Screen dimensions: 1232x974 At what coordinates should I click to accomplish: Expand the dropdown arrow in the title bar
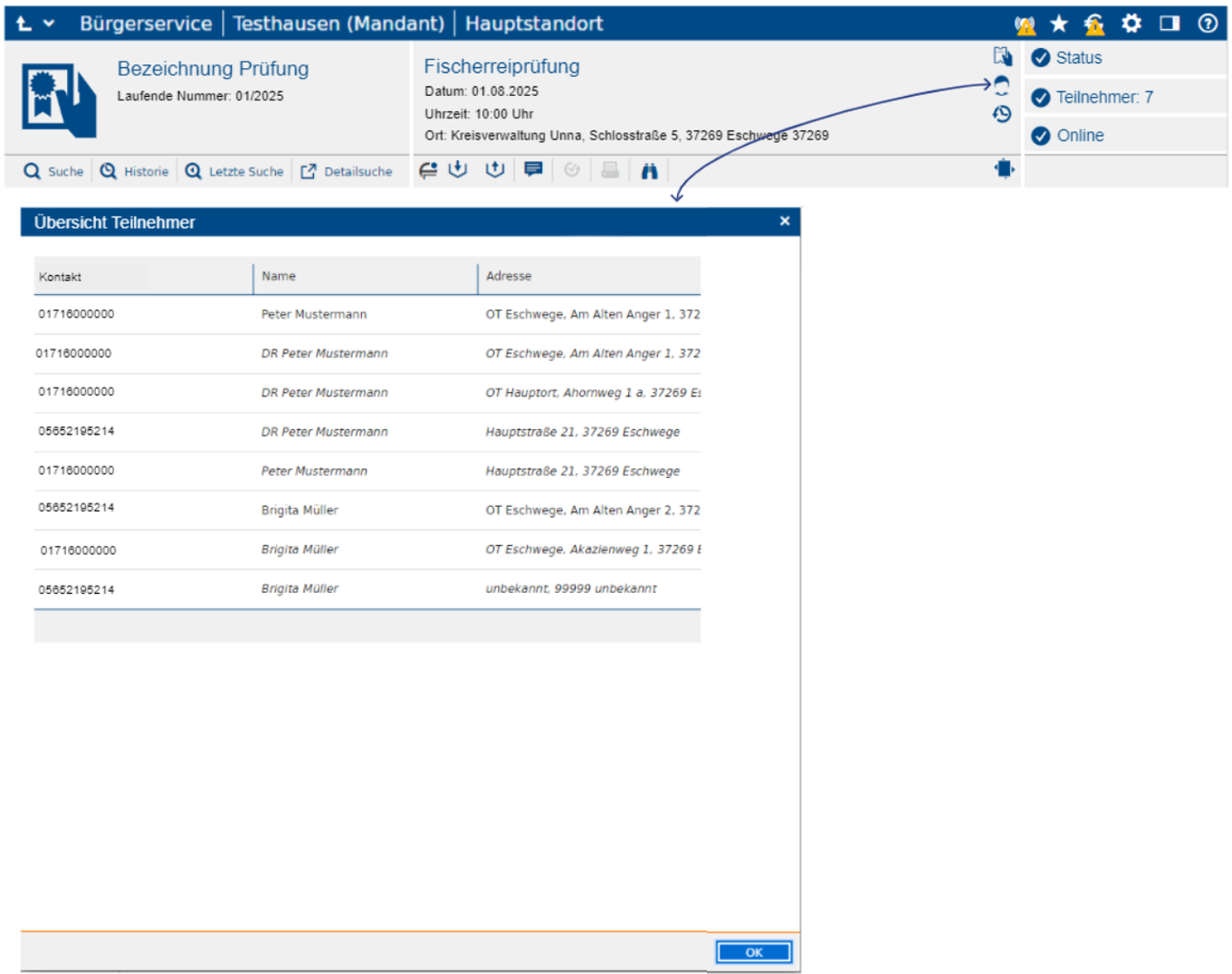(49, 24)
